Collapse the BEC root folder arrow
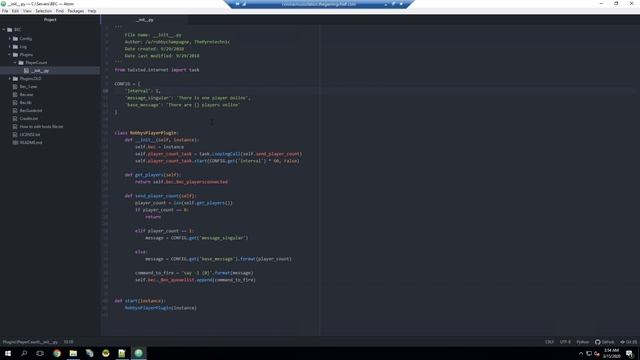This screenshot has height=360, width=640. 4,30
